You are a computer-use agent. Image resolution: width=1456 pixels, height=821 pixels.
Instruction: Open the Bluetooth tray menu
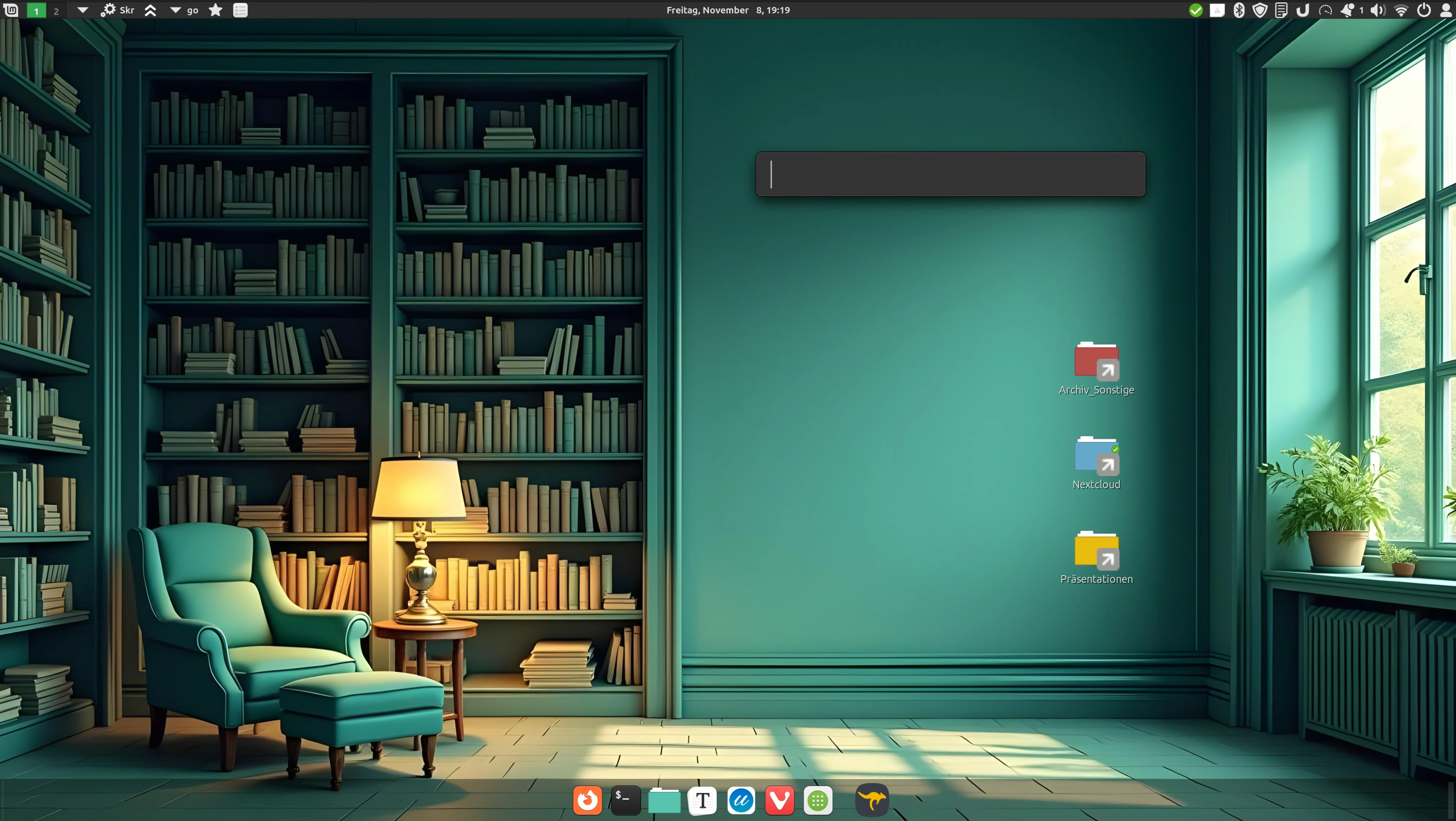coord(1239,9)
